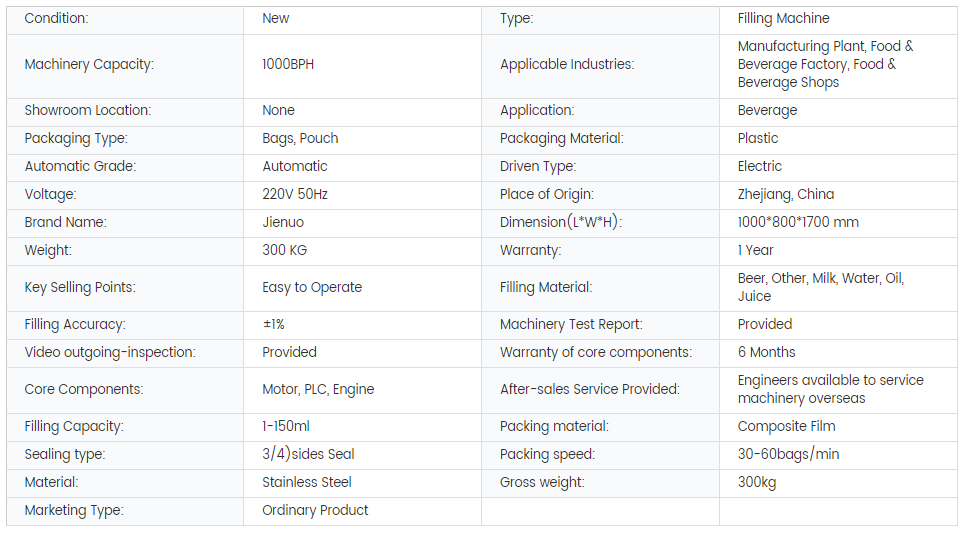The width and height of the screenshot is (968, 538).
Task: Select the "Plastic" packaging material value
Action: click(x=757, y=138)
